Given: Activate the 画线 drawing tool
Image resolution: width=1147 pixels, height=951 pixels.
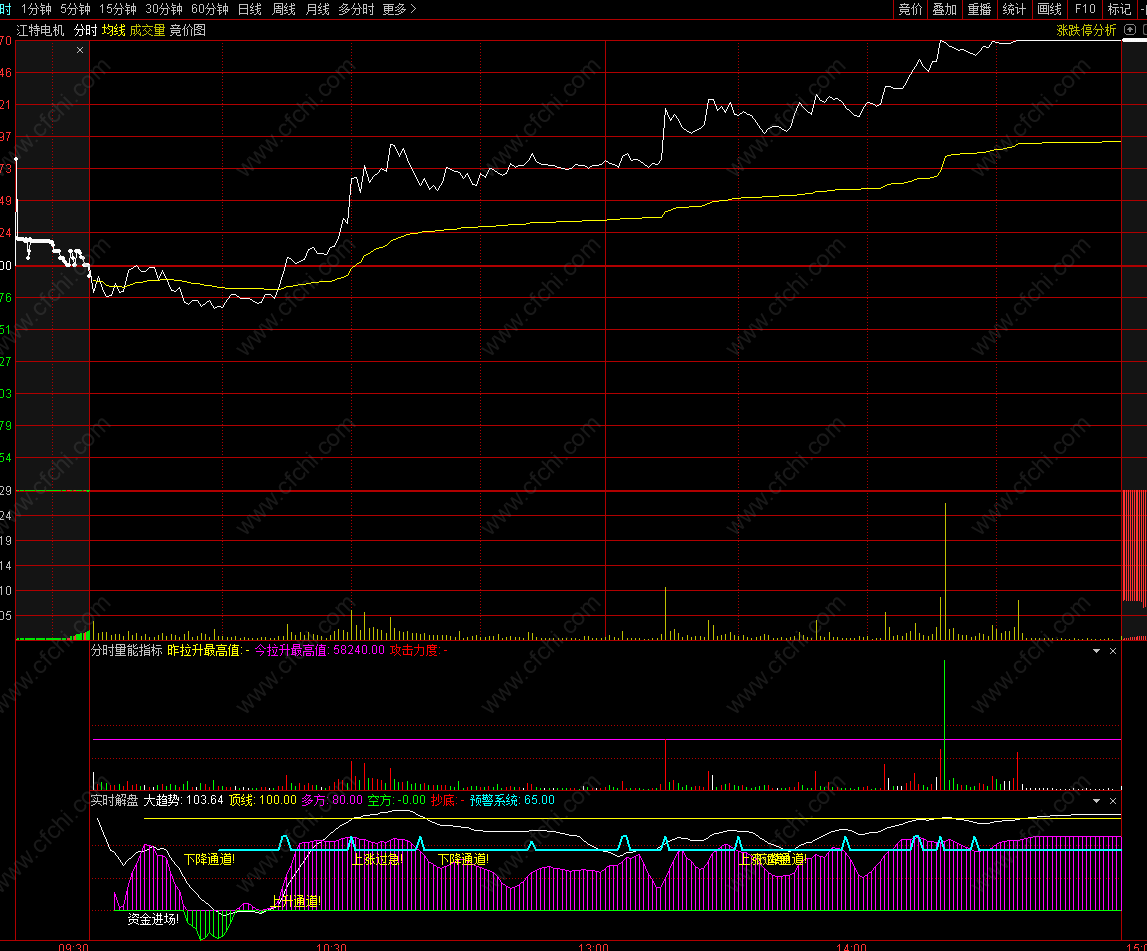Looking at the screenshot, I should pyautogui.click(x=1049, y=9).
